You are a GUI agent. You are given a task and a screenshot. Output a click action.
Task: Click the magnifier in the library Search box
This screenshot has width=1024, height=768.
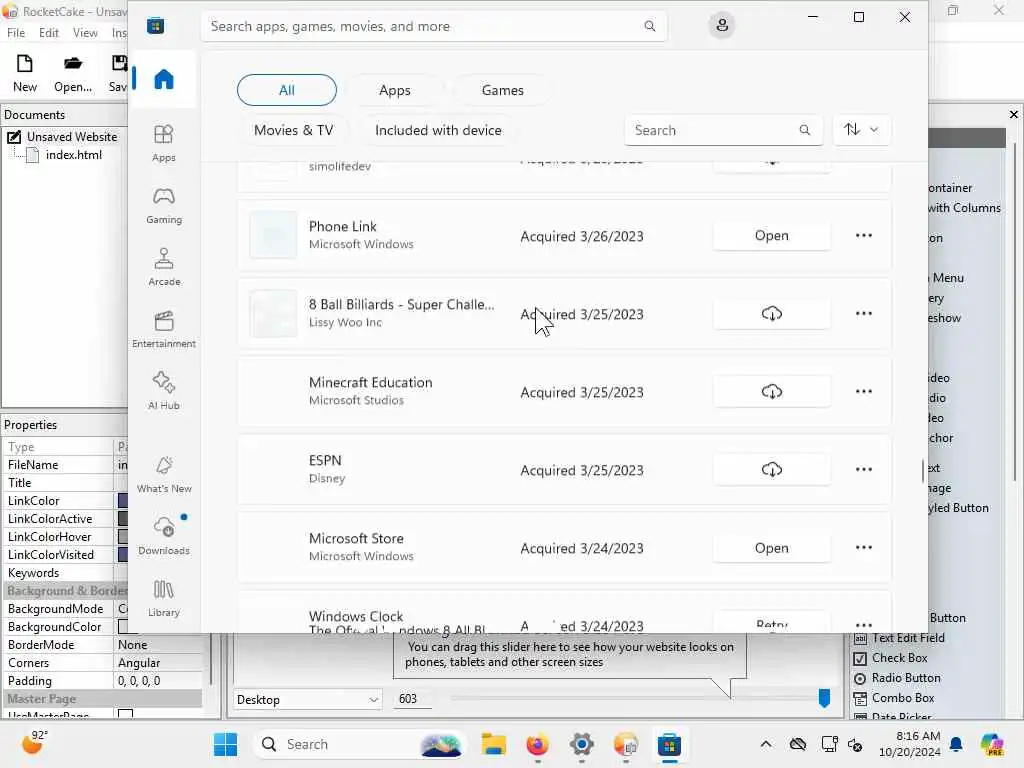[x=805, y=130]
